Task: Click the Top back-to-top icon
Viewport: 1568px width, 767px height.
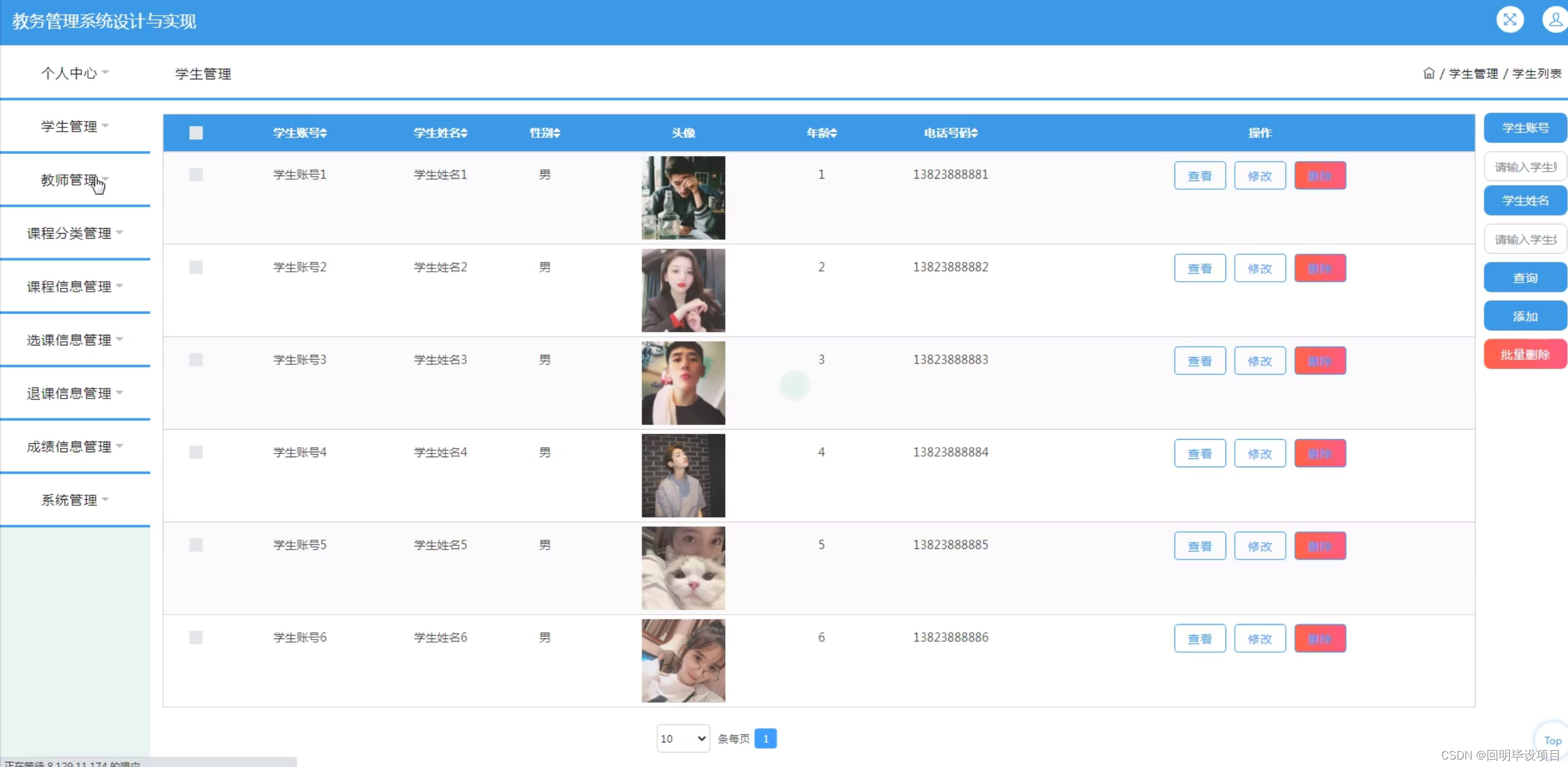Action: tap(1554, 740)
